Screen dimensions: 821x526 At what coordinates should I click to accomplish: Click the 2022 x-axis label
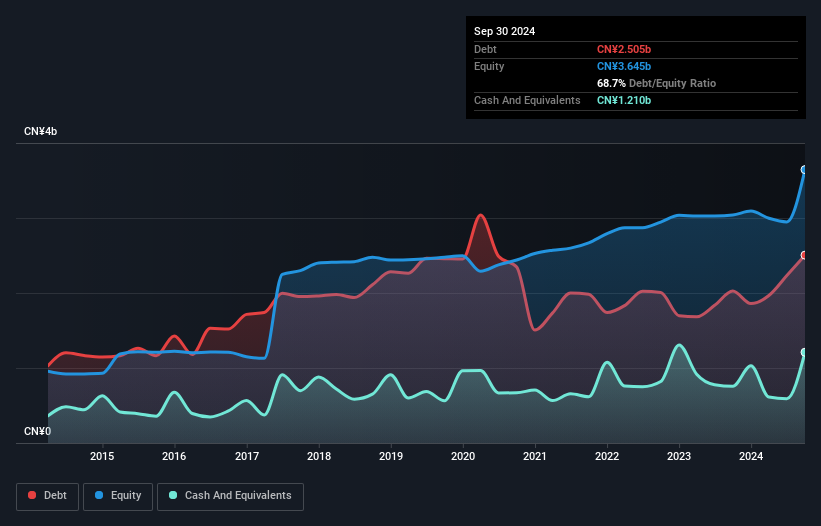pos(607,456)
